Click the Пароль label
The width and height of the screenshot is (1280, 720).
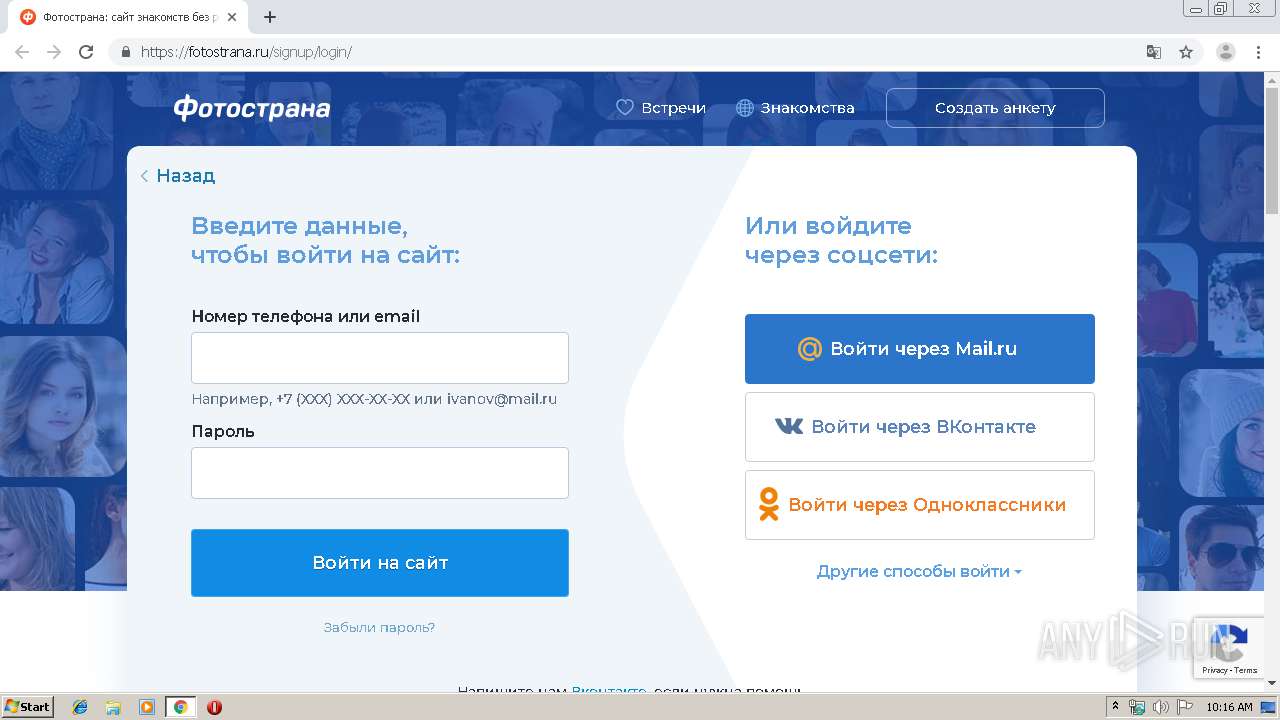[x=223, y=431]
